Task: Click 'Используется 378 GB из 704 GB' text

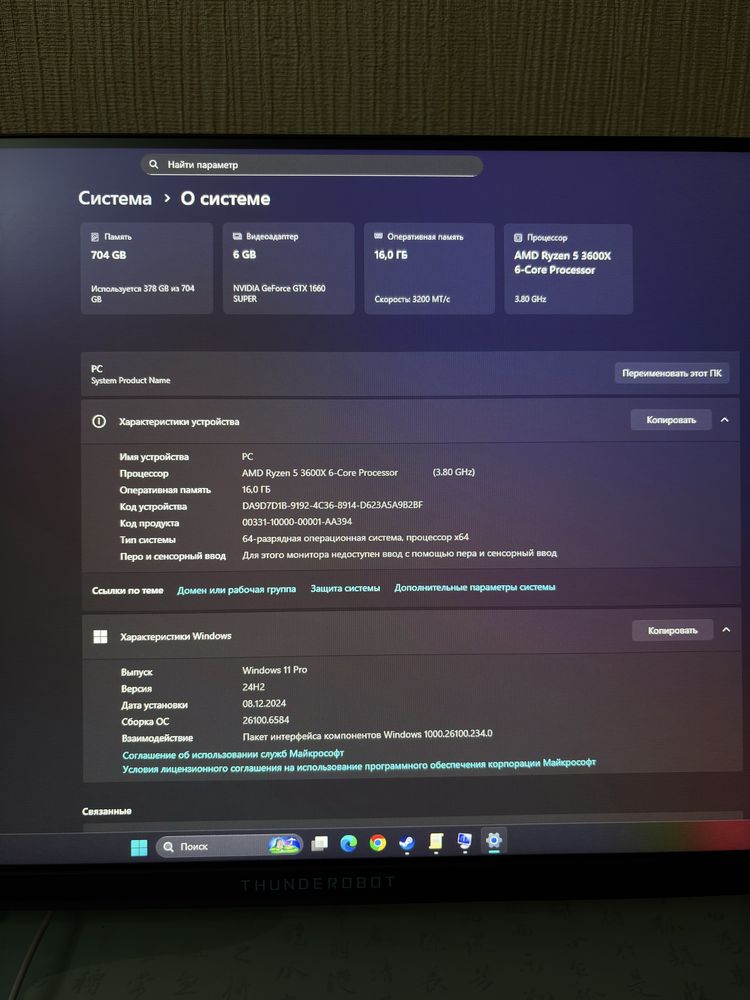Action: pos(143,293)
